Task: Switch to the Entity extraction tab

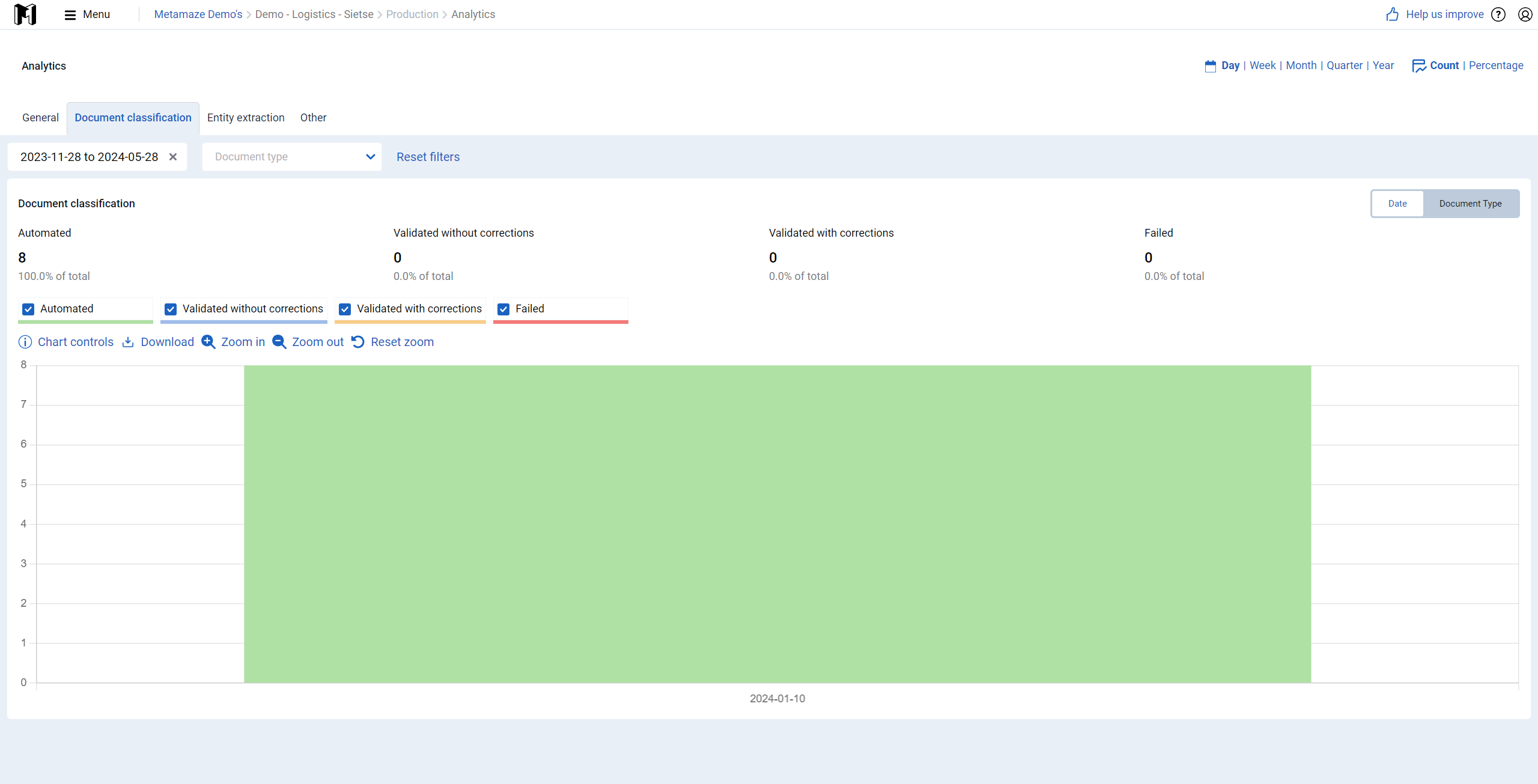Action: (246, 118)
